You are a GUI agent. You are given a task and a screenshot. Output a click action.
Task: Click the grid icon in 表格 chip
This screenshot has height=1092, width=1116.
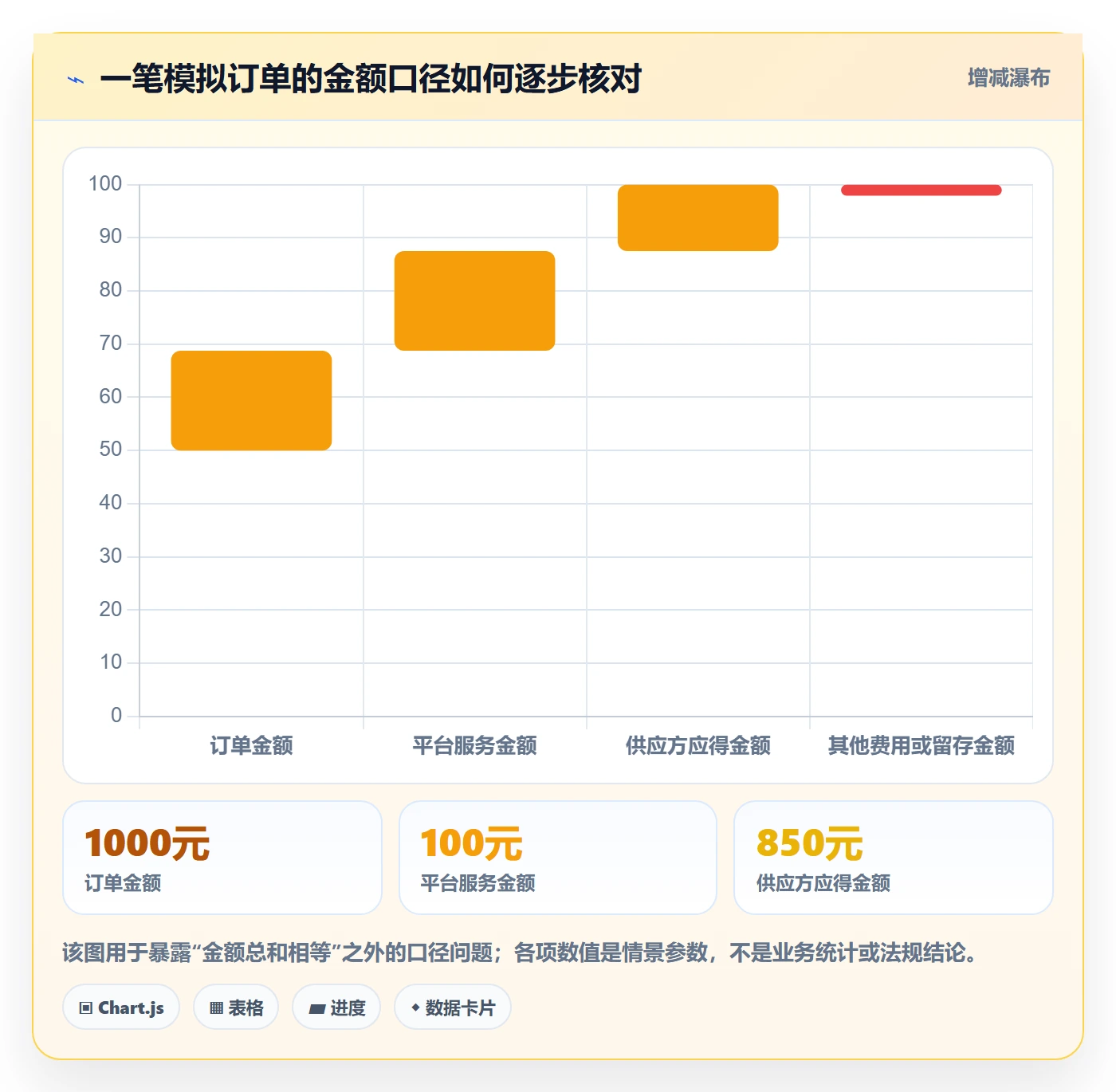[x=216, y=1008]
